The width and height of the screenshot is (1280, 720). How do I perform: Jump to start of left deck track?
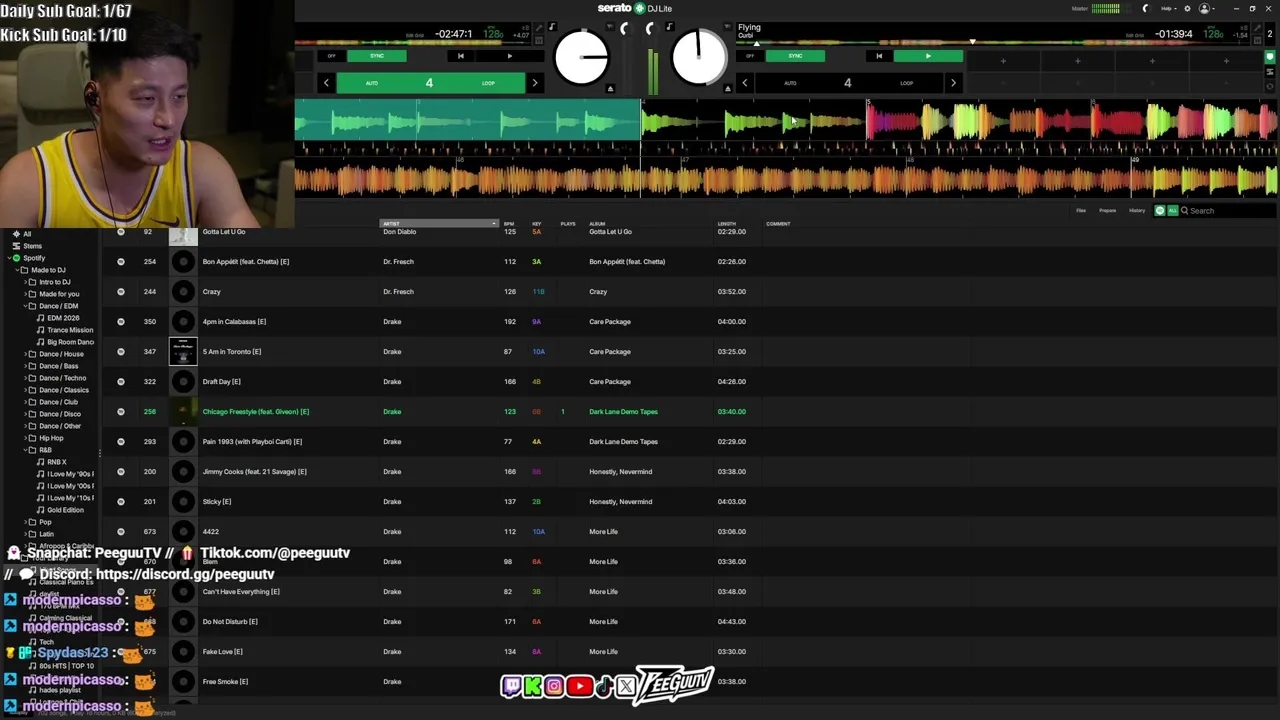[460, 56]
